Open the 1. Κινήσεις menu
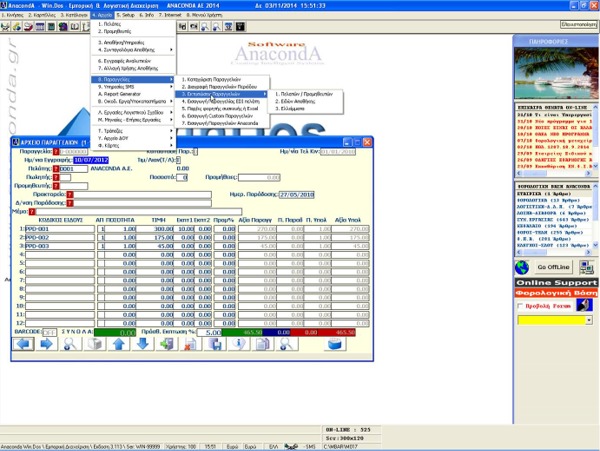Screen dimensions: 600x451 pos(13,15)
